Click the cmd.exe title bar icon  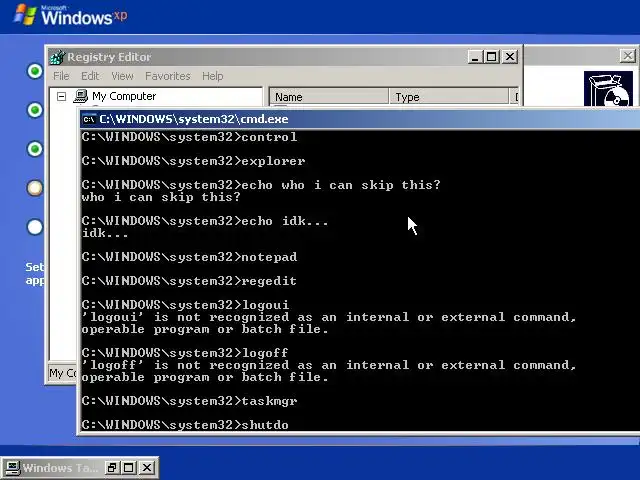click(x=89, y=119)
